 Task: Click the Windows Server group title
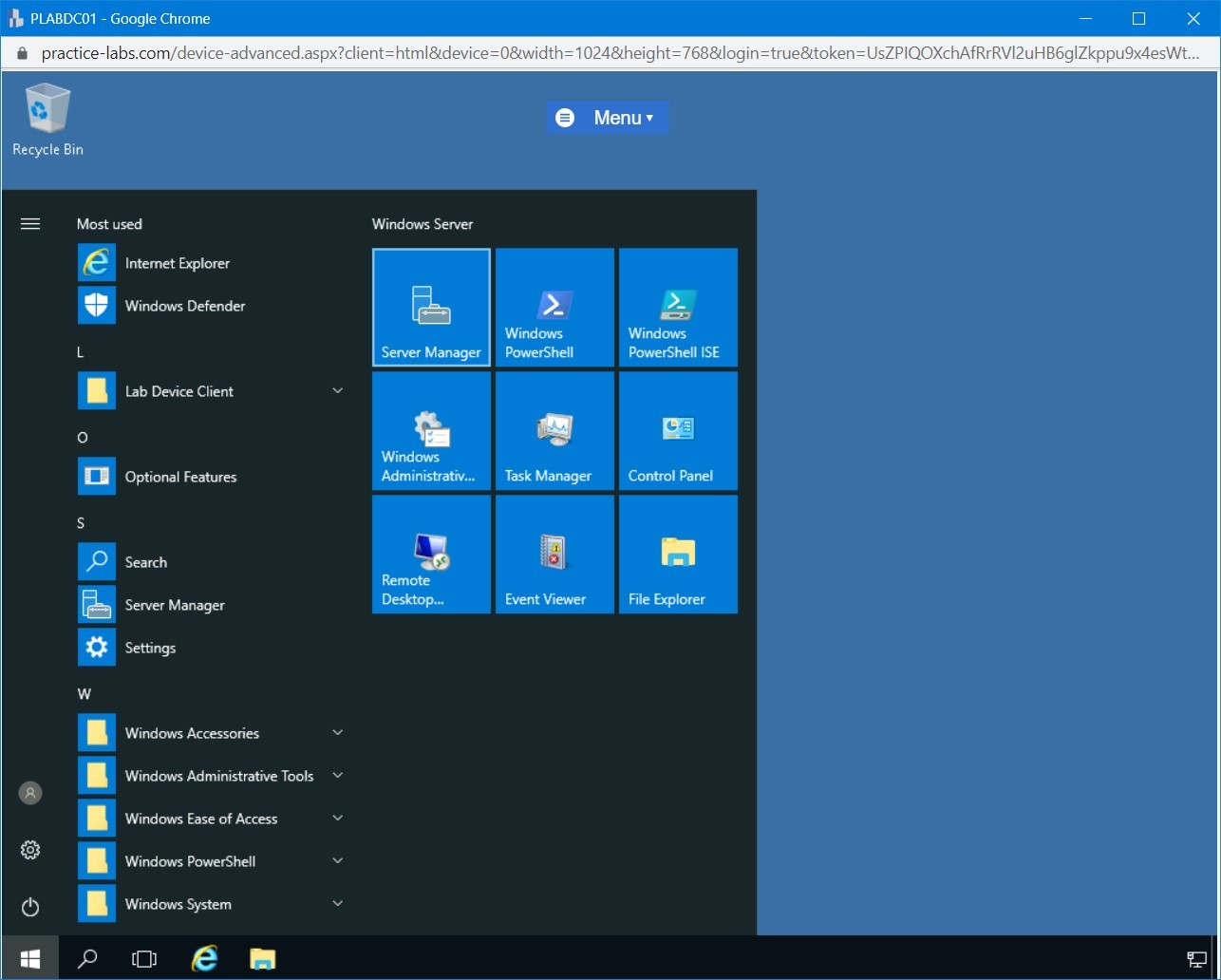[x=423, y=224]
